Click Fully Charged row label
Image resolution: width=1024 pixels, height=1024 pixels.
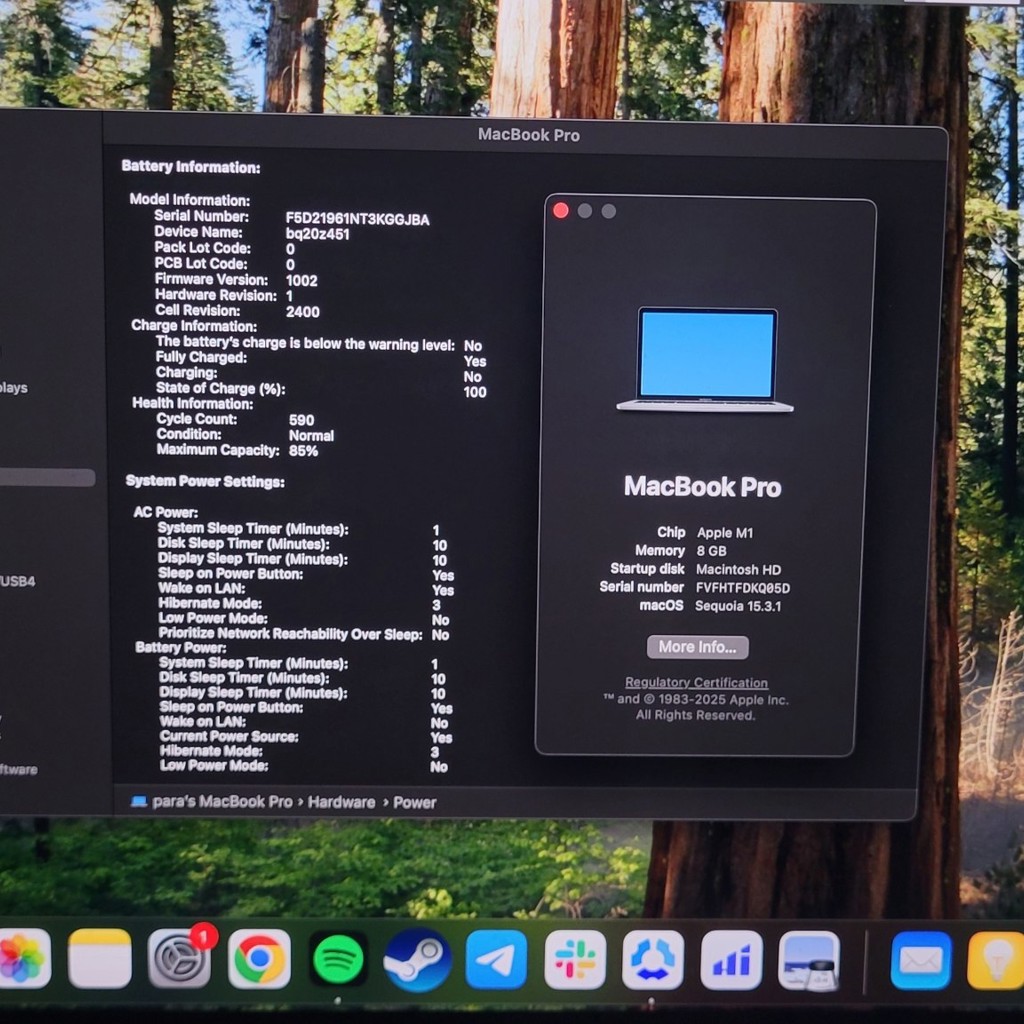pos(201,357)
